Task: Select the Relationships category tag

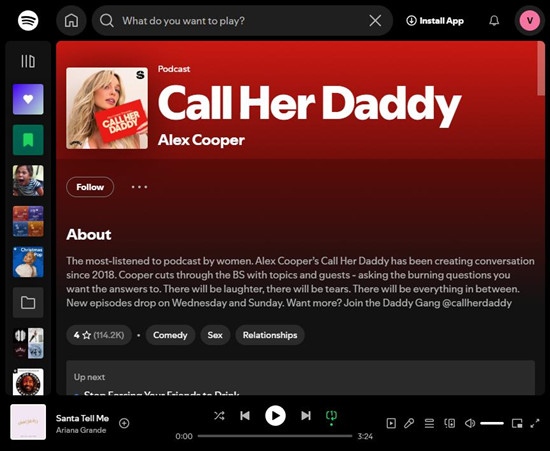Action: 270,335
